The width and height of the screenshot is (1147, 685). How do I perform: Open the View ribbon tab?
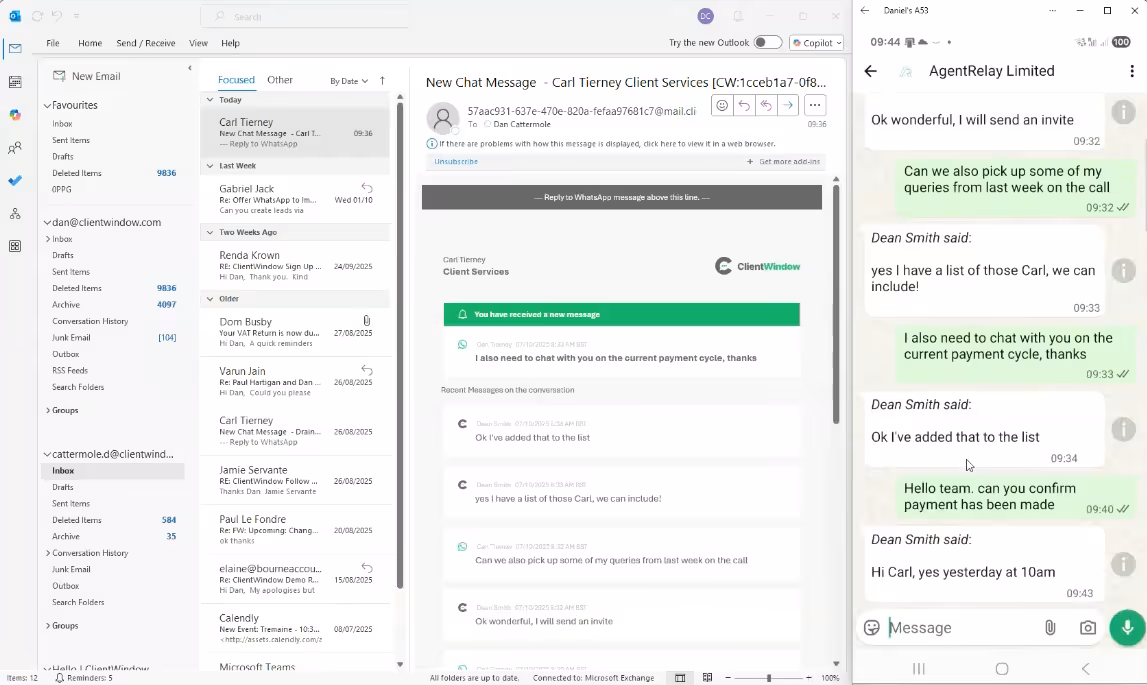pos(198,43)
